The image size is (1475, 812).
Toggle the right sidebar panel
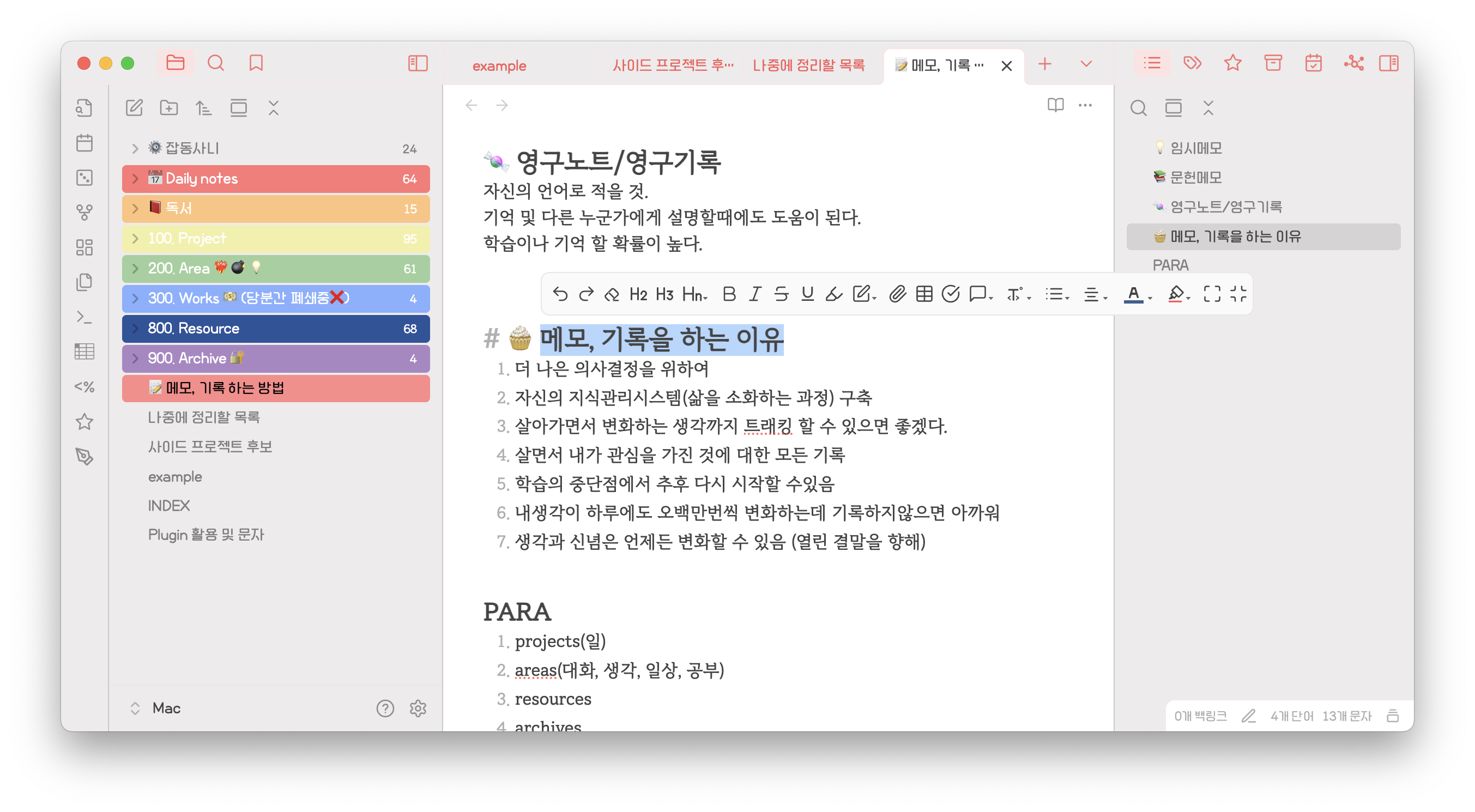click(1389, 63)
